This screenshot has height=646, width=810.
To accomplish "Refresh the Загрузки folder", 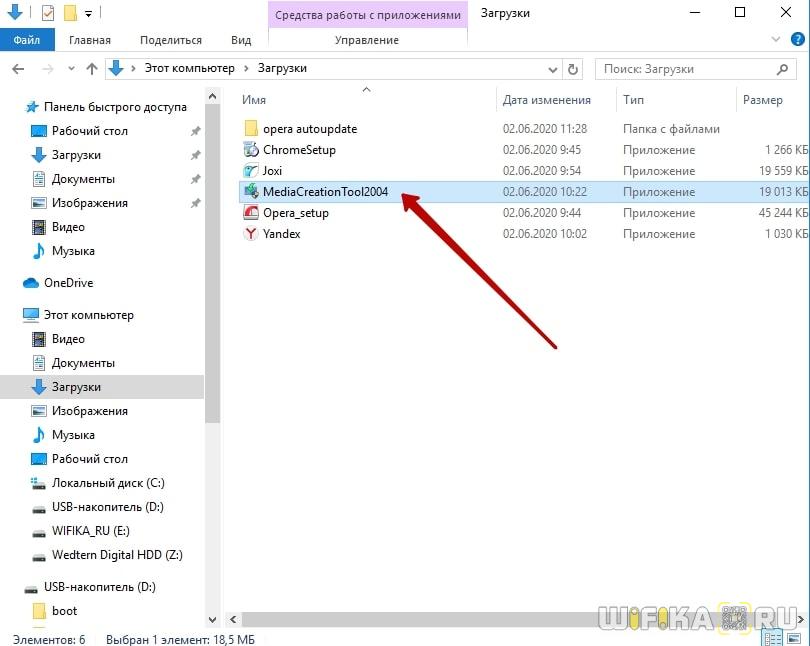I will click(x=572, y=69).
